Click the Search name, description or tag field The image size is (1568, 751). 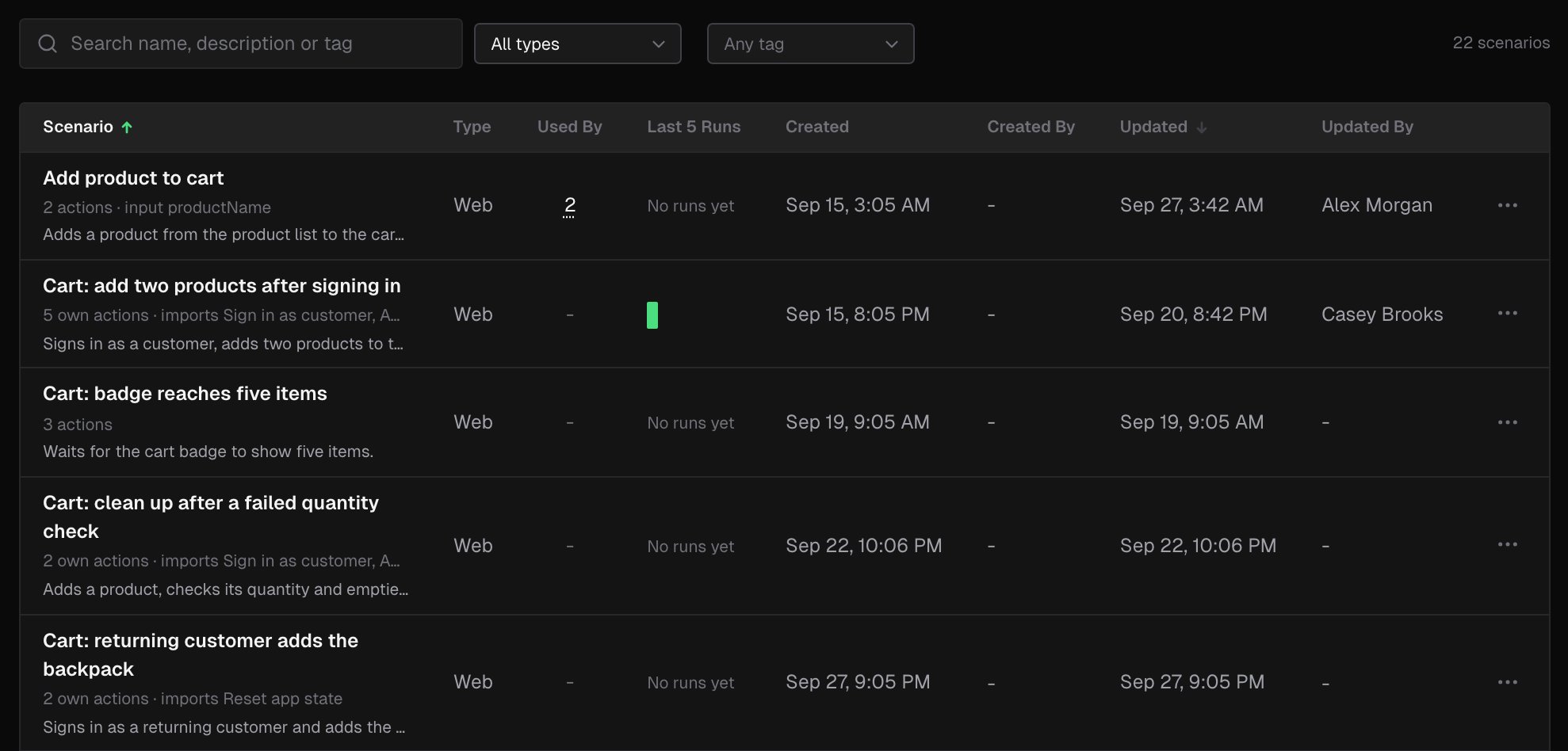(x=241, y=44)
